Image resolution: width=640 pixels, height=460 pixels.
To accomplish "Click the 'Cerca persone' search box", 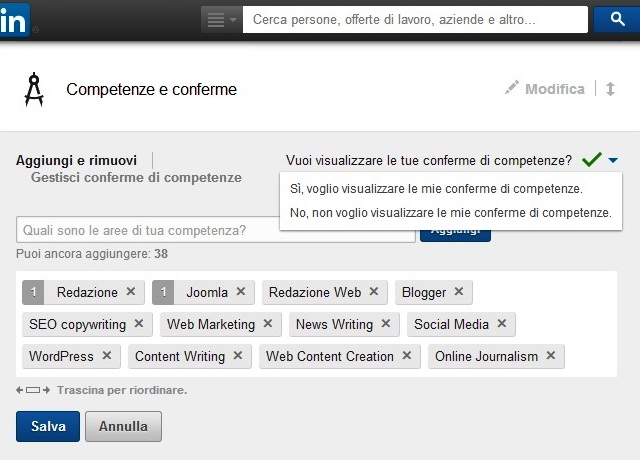I will point(415,19).
